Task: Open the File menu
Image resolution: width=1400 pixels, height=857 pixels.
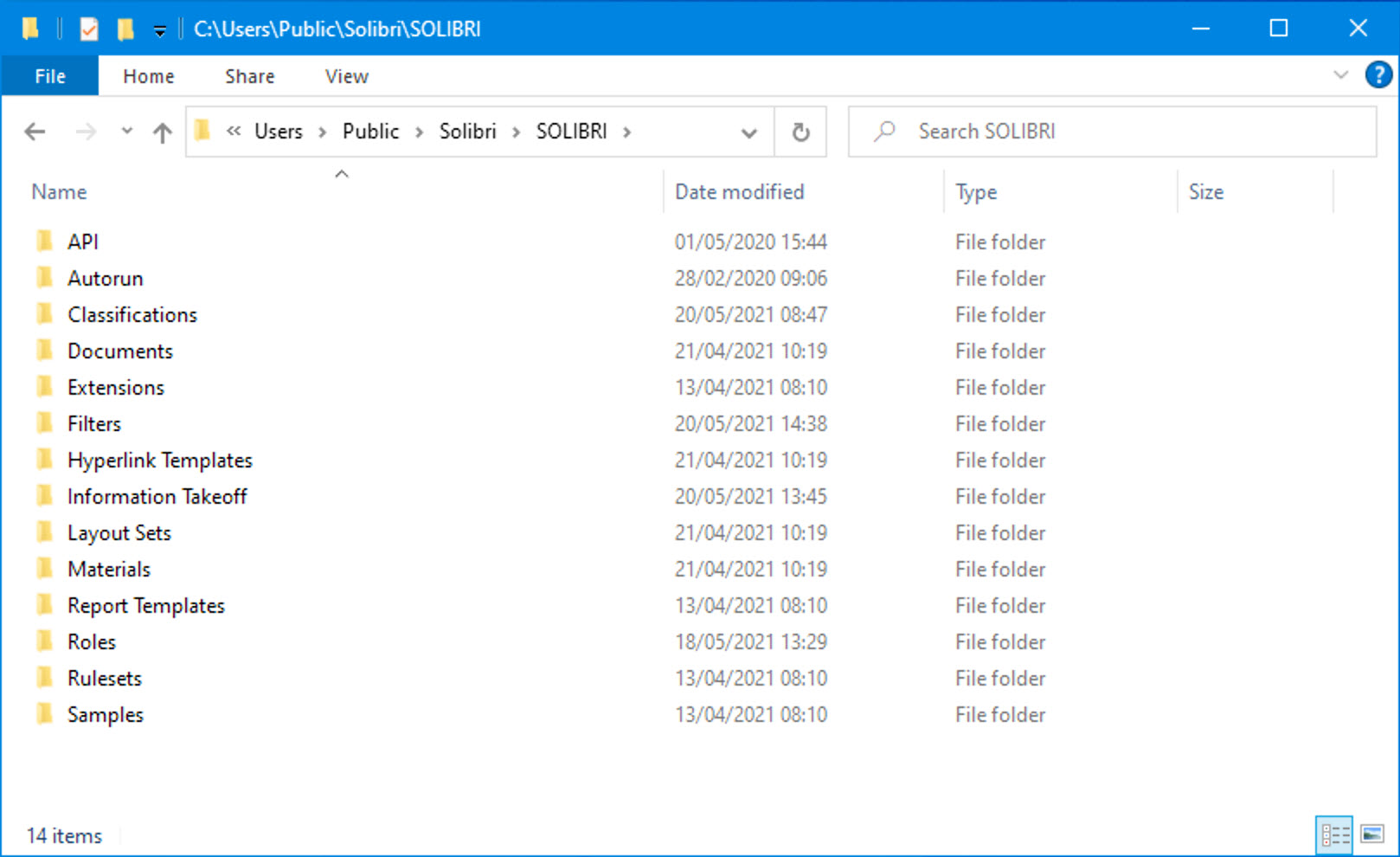Action: point(50,76)
